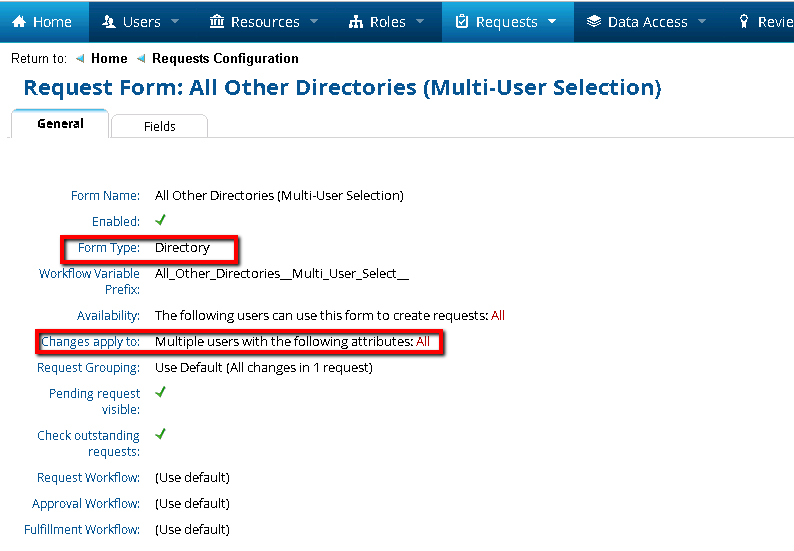
Task: Toggle the Pending request visible checkmark
Action: pos(160,392)
